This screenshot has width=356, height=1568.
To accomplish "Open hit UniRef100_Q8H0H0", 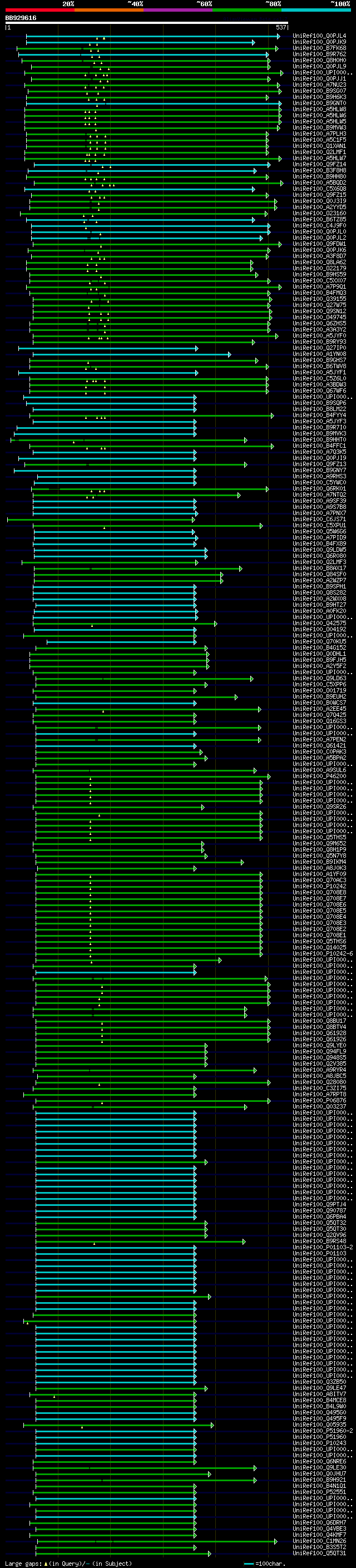I will coord(319,60).
